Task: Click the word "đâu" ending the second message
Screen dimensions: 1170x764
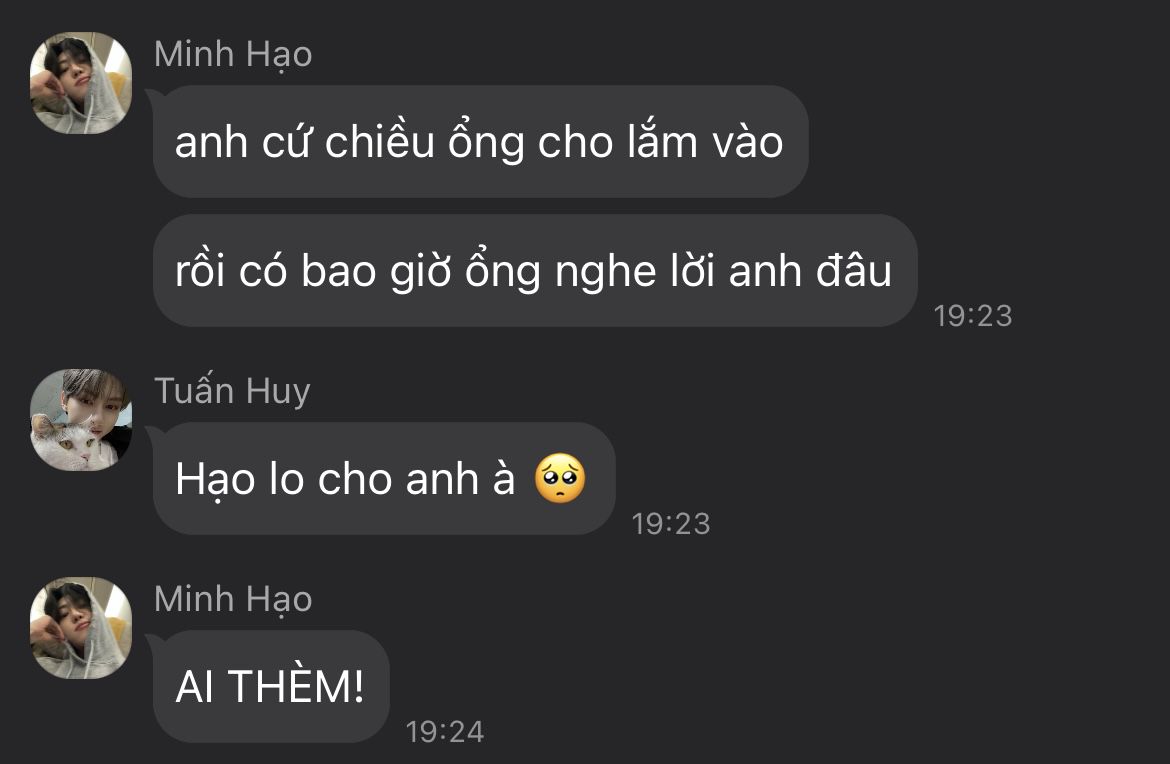Action: pyautogui.click(x=854, y=269)
